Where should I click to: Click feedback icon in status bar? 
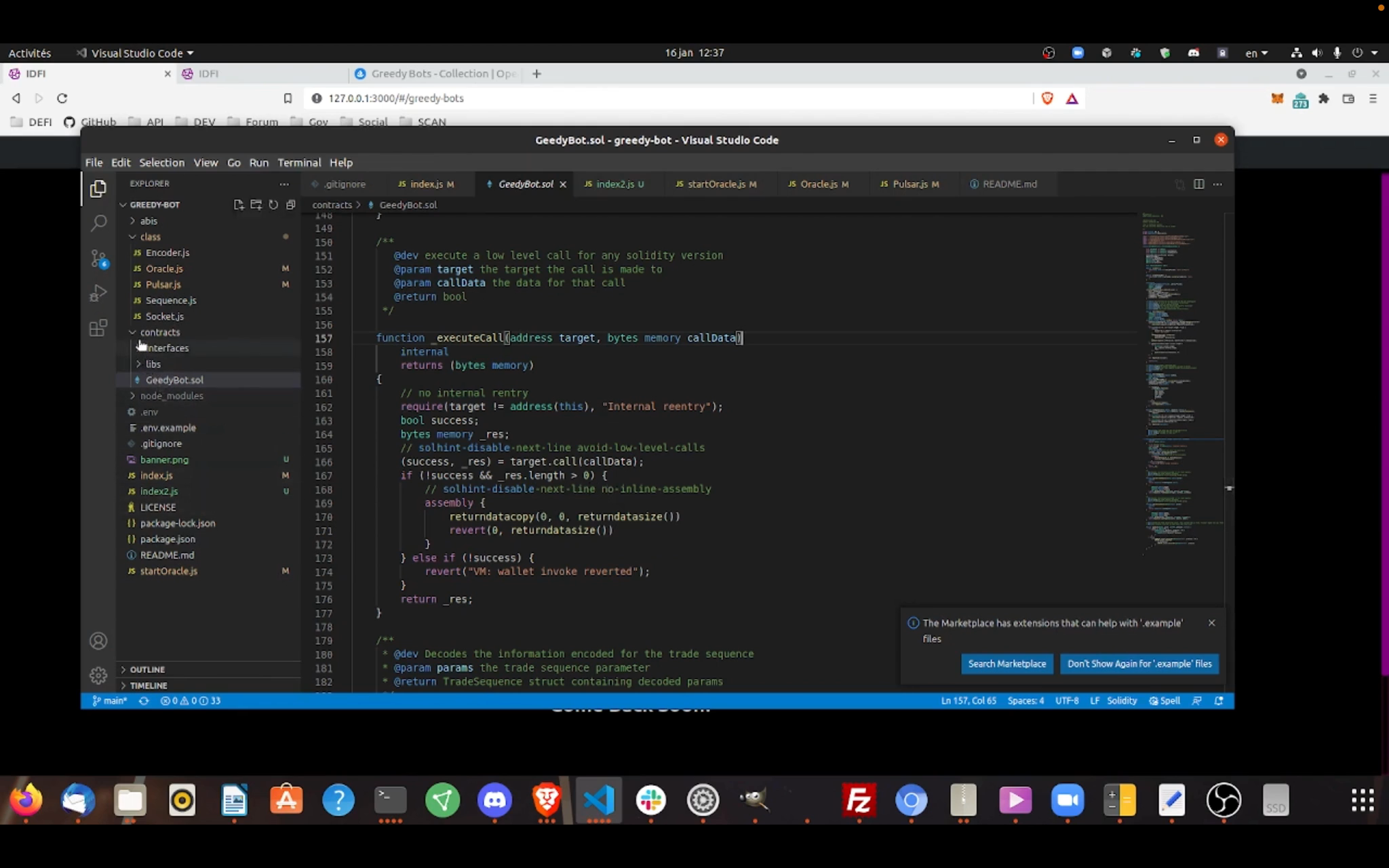(1197, 701)
